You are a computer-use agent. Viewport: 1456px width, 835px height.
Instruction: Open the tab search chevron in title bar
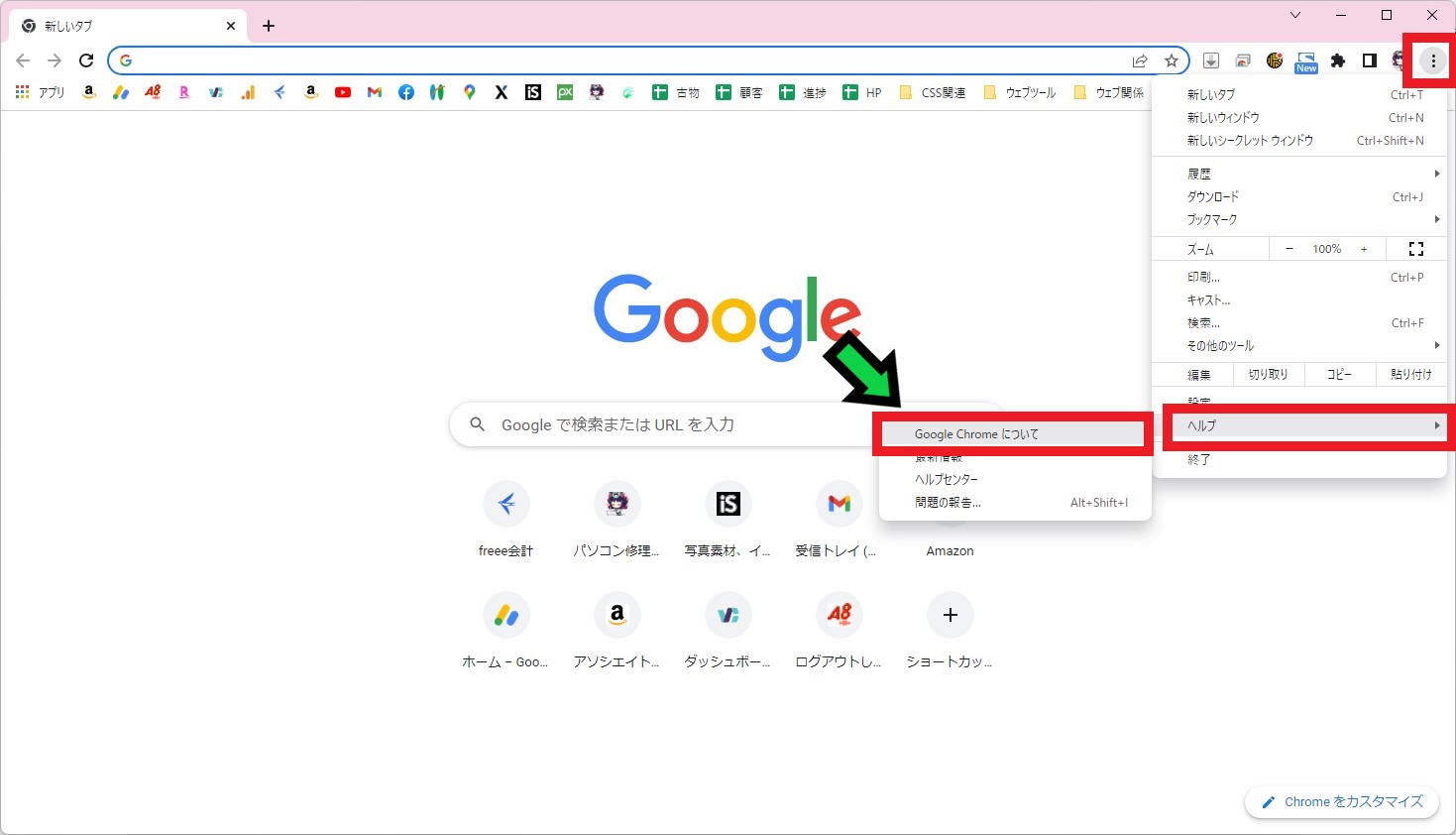click(x=1295, y=15)
